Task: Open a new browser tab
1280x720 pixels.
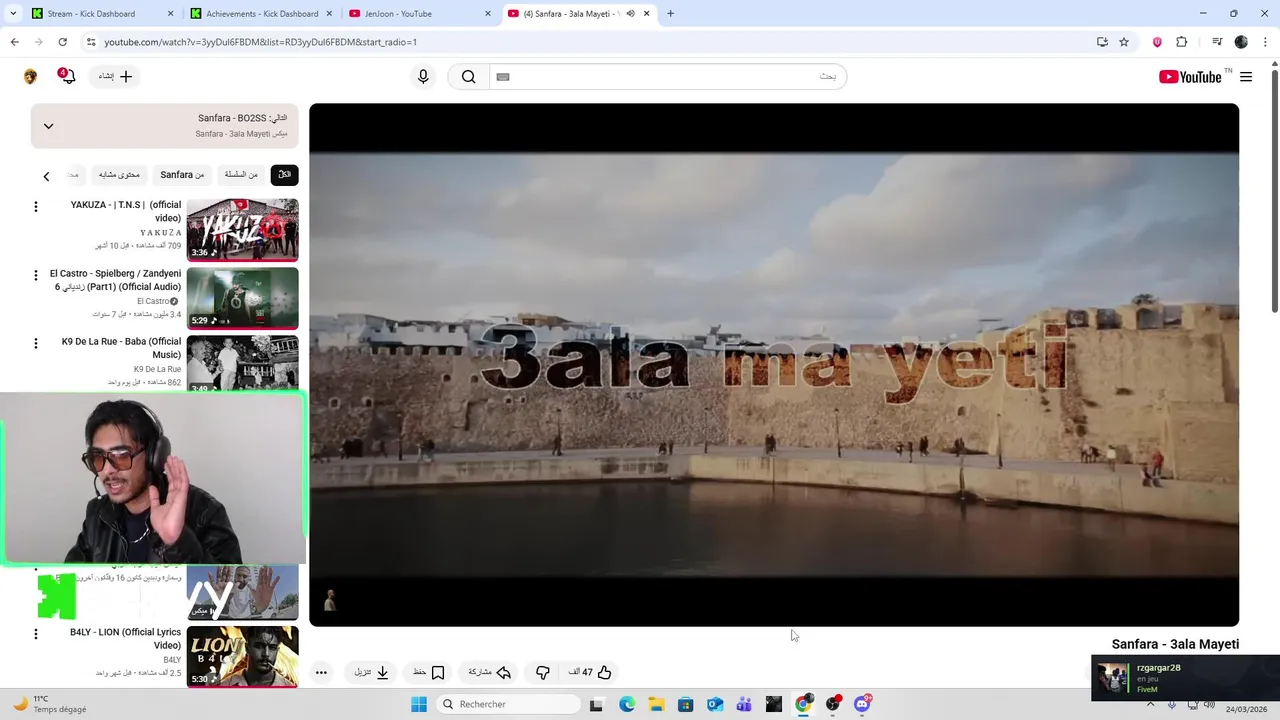Action: [x=670, y=14]
